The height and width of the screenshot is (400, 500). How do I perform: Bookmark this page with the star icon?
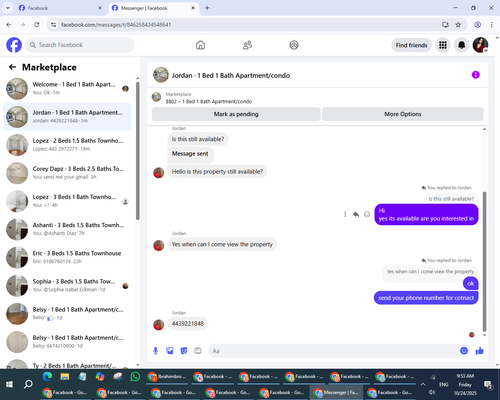click(x=458, y=25)
